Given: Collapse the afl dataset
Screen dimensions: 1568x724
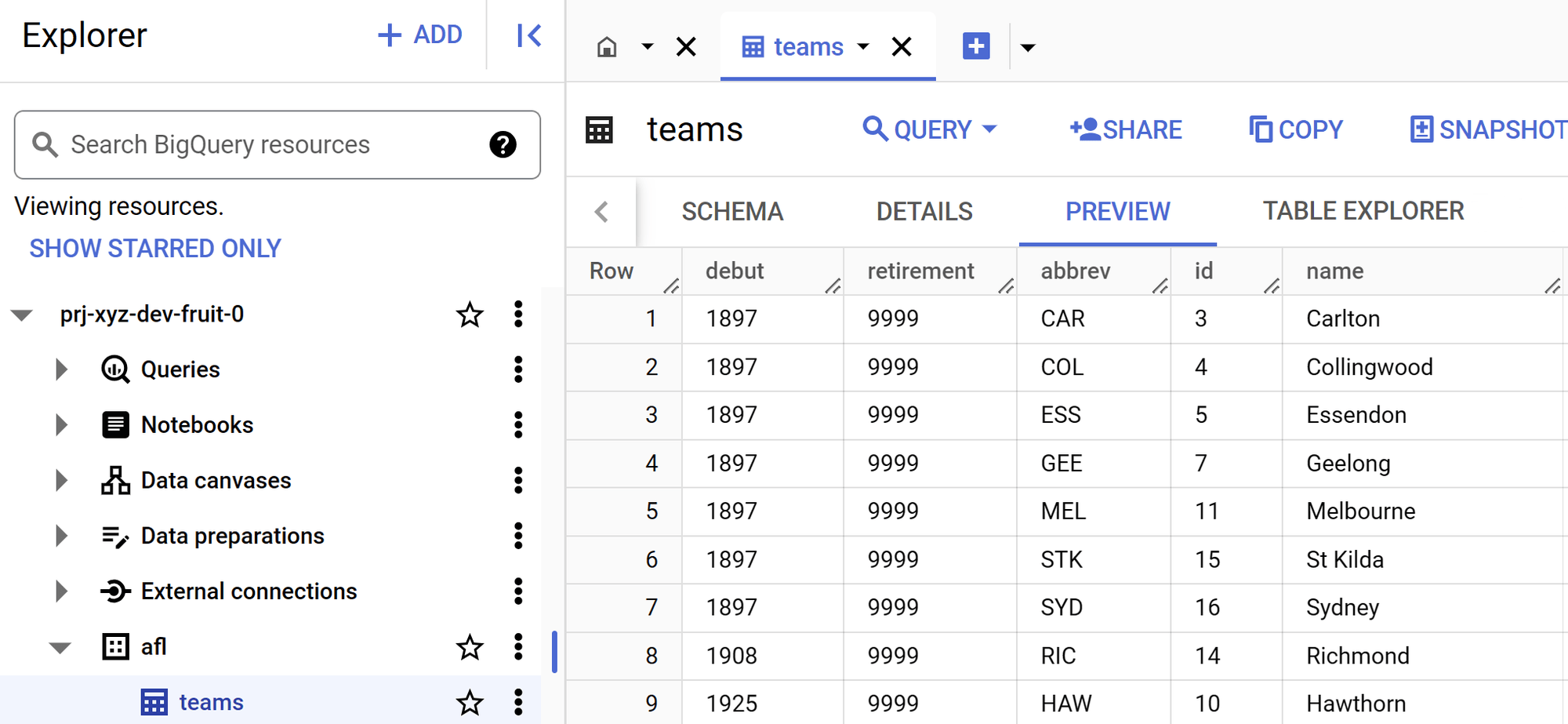Looking at the screenshot, I should tap(60, 646).
